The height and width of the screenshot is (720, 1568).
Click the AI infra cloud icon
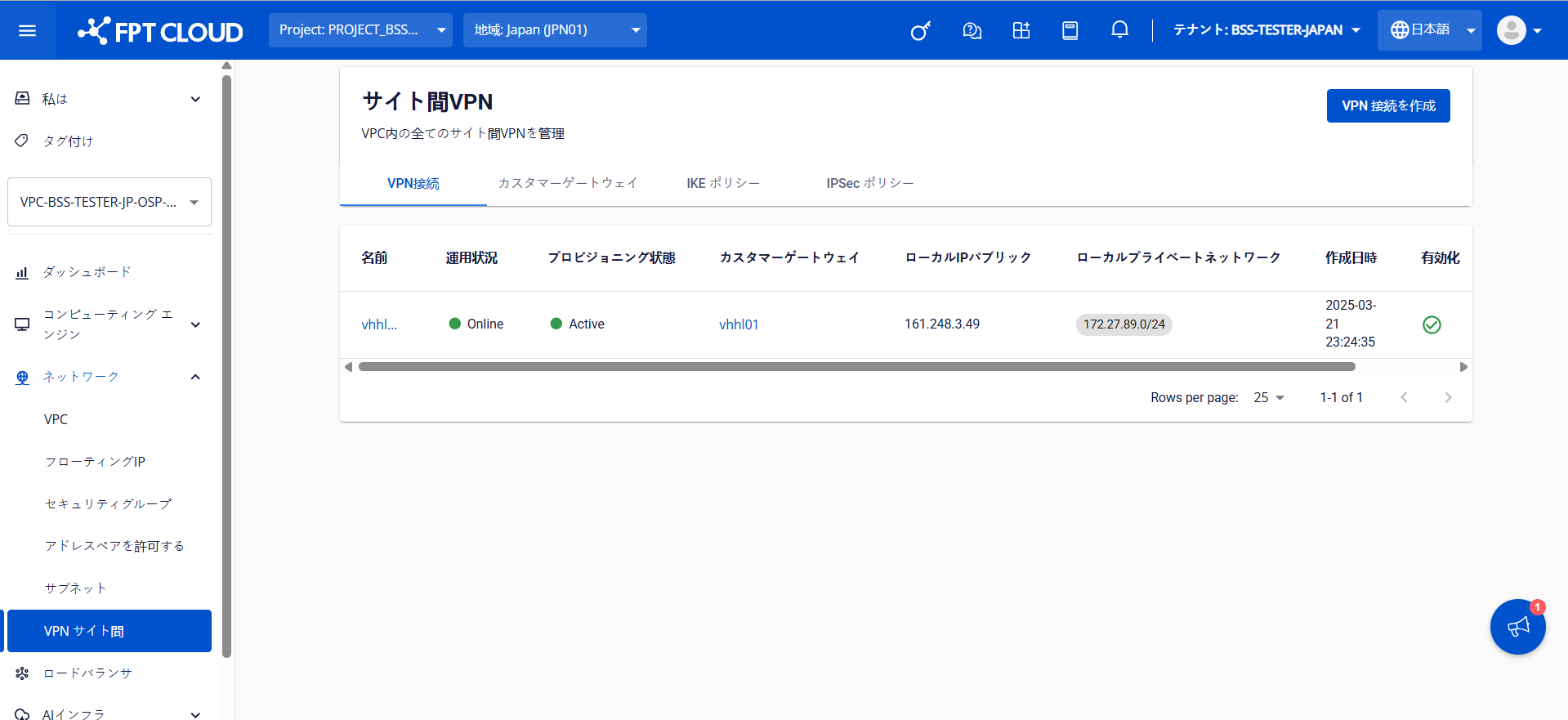click(22, 714)
